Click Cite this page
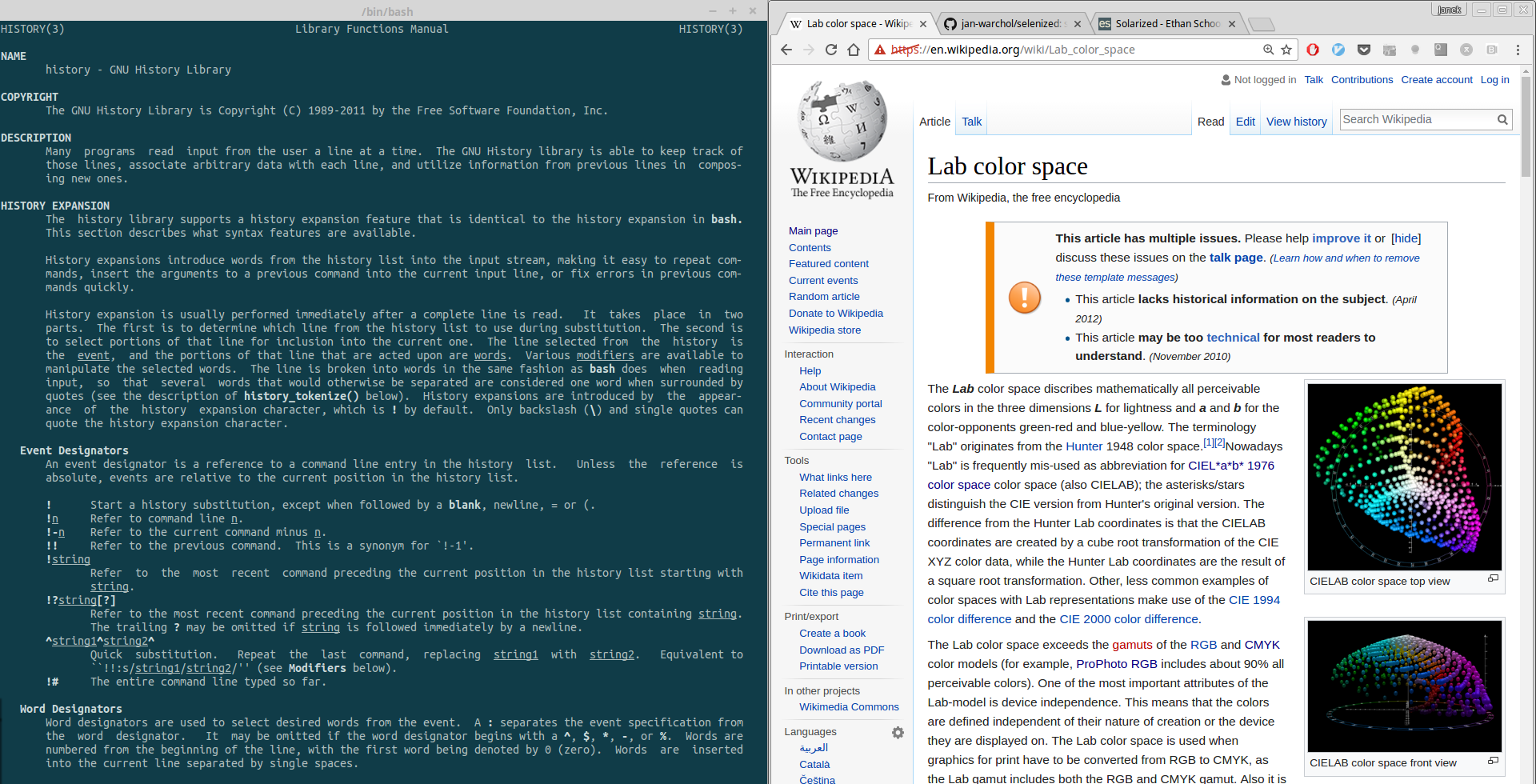The height and width of the screenshot is (784, 1536). point(831,593)
